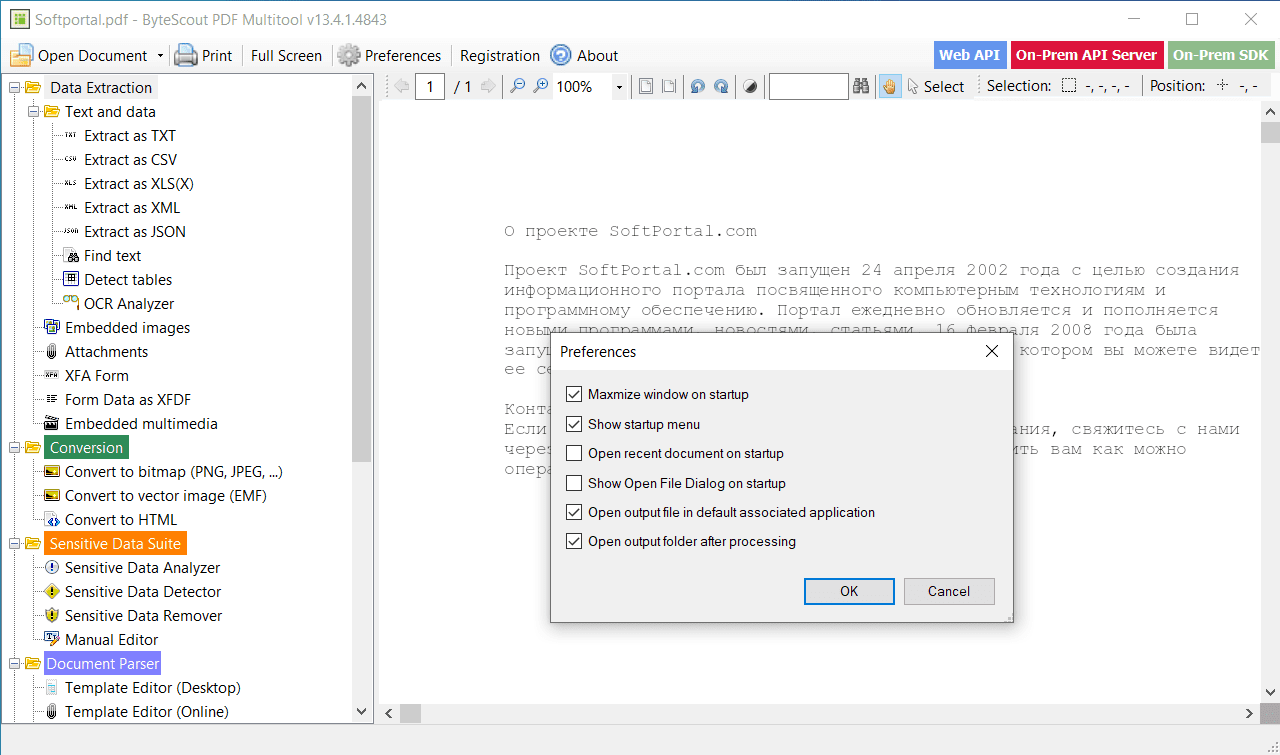Open Manual Editor

[112, 640]
